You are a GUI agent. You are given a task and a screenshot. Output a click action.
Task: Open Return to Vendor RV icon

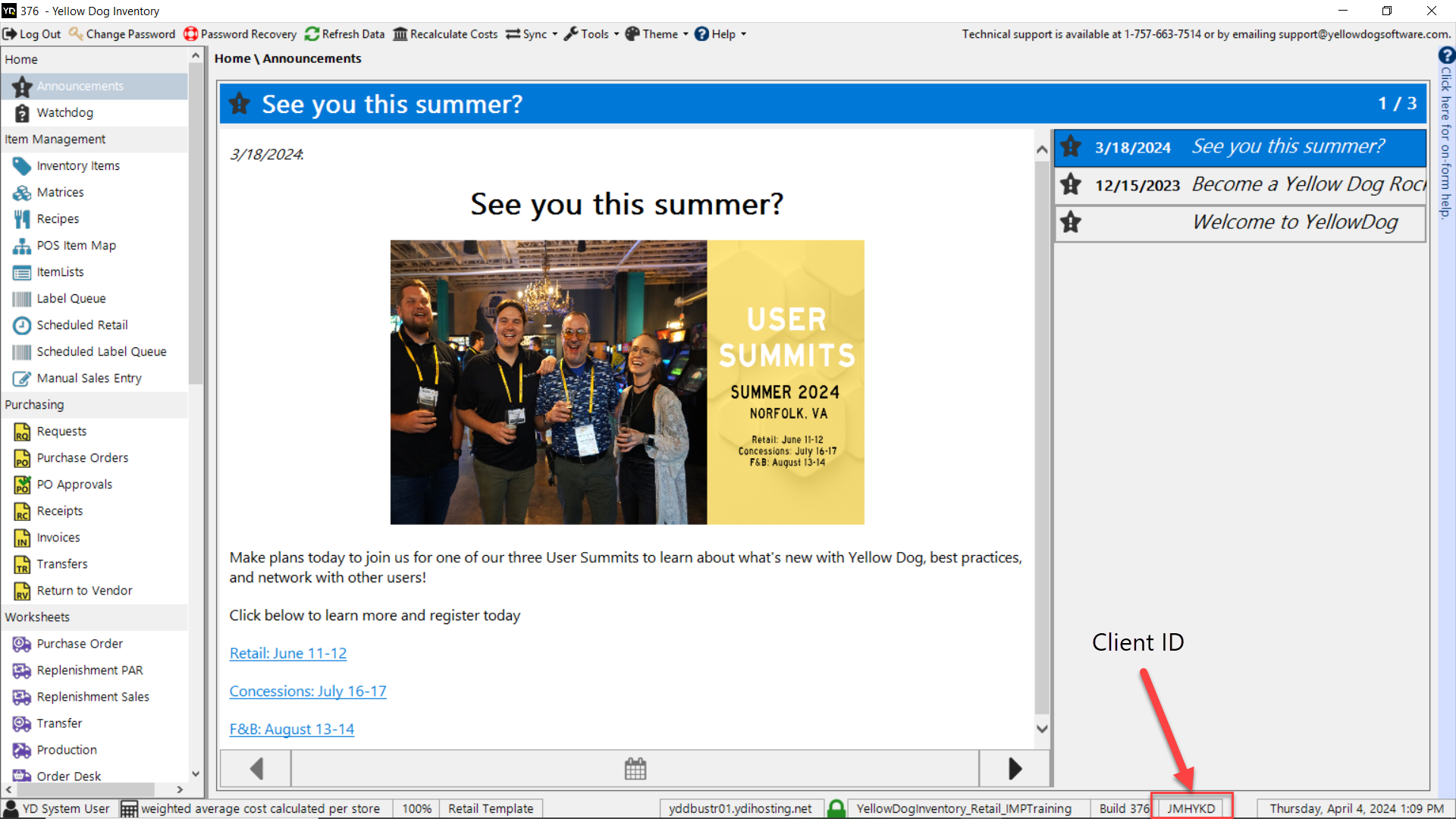(22, 591)
